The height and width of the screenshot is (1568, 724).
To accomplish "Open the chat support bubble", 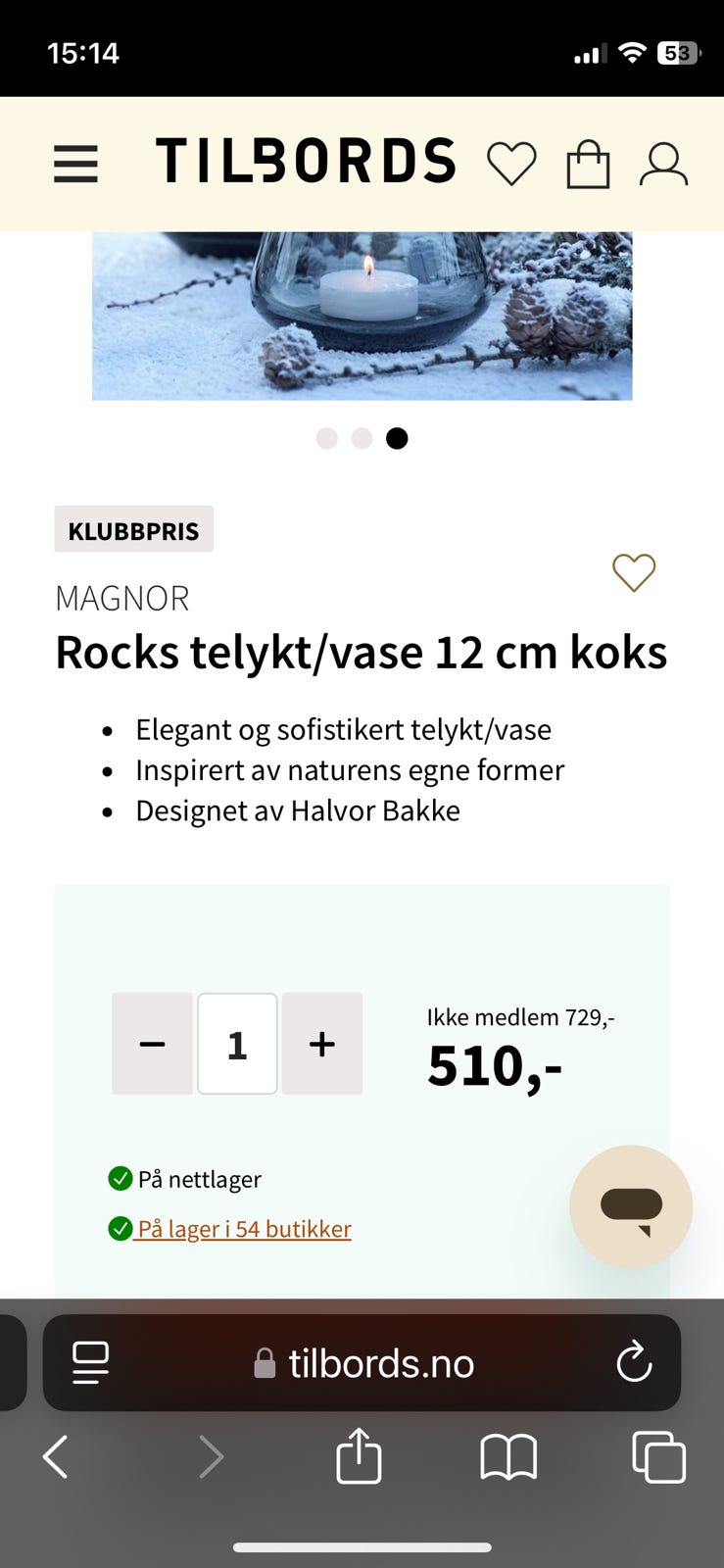I will click(x=631, y=1206).
